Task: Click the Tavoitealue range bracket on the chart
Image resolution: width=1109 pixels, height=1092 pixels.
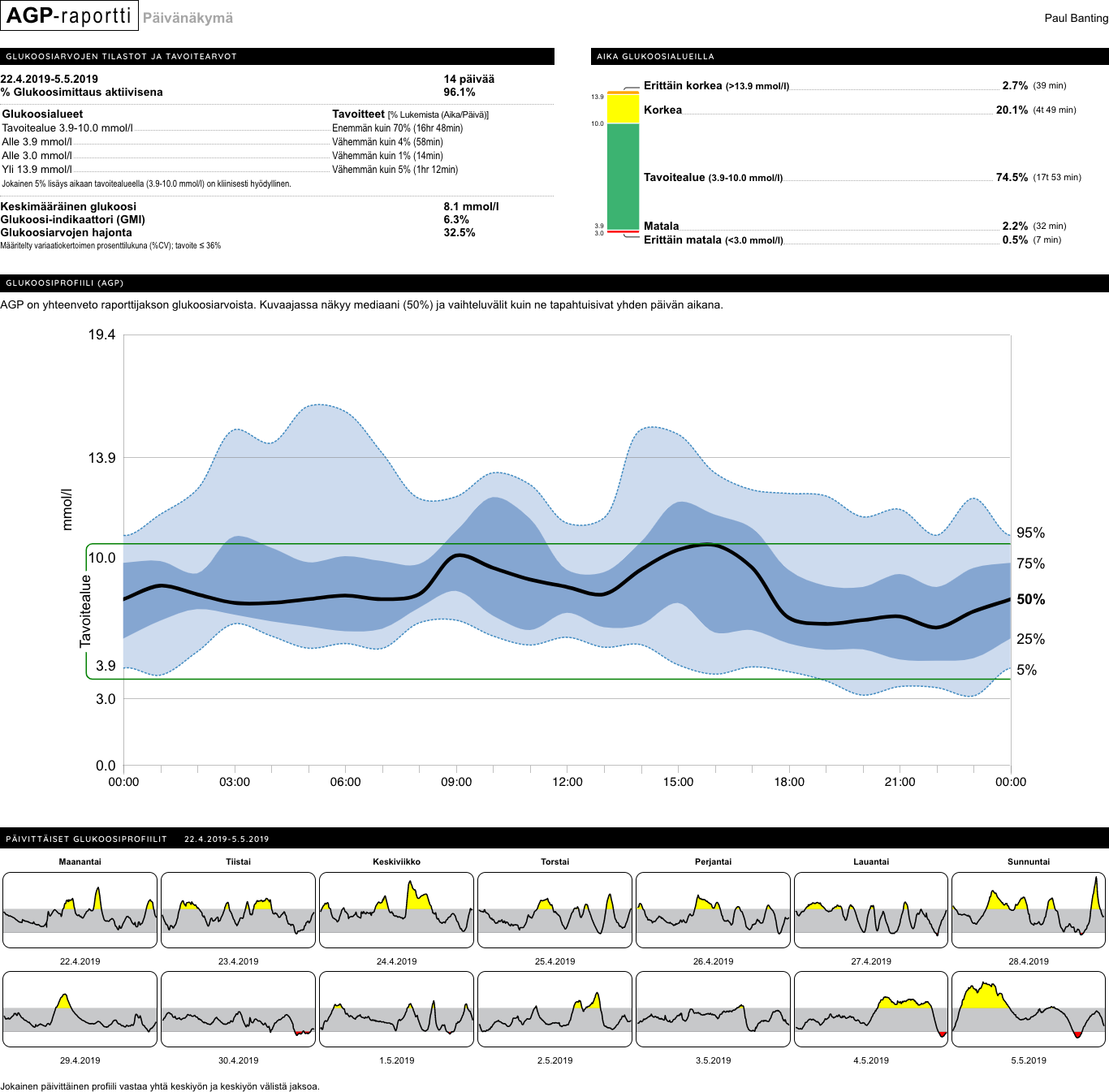Action: [x=84, y=608]
